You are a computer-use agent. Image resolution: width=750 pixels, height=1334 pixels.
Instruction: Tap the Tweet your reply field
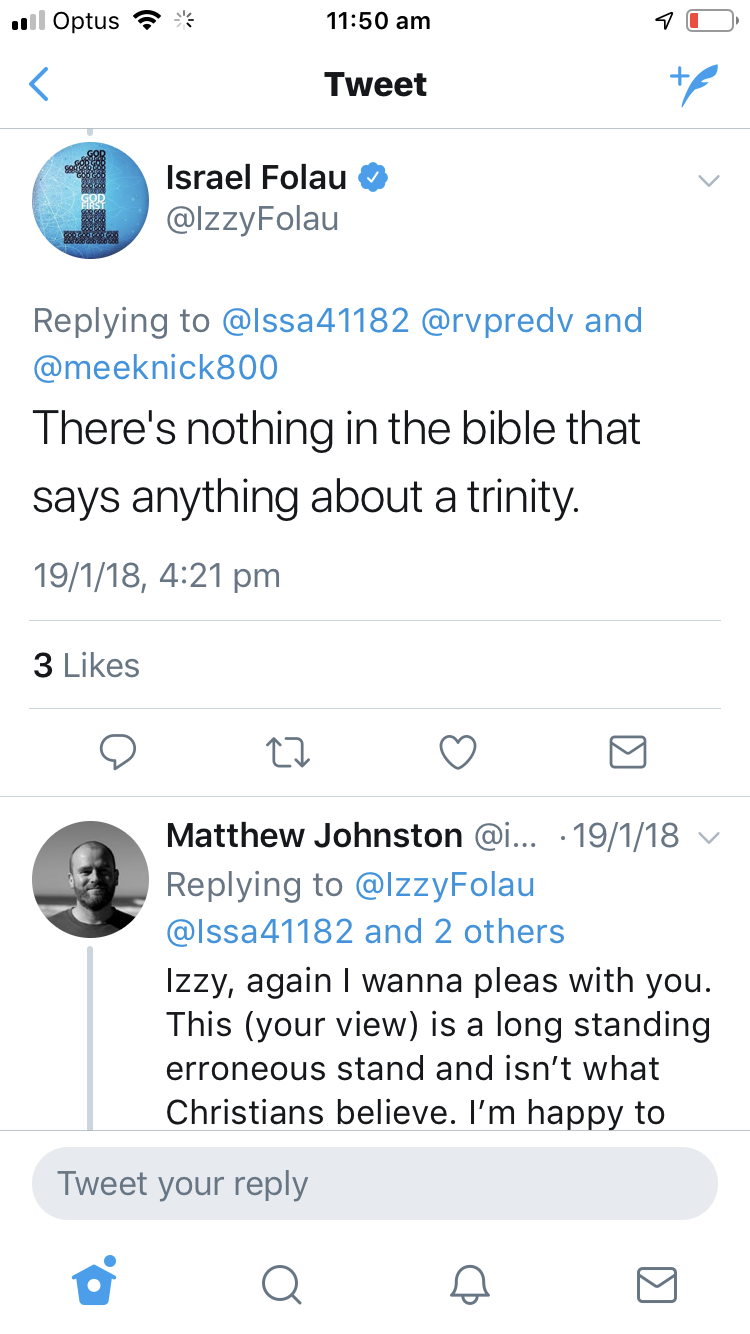375,1184
